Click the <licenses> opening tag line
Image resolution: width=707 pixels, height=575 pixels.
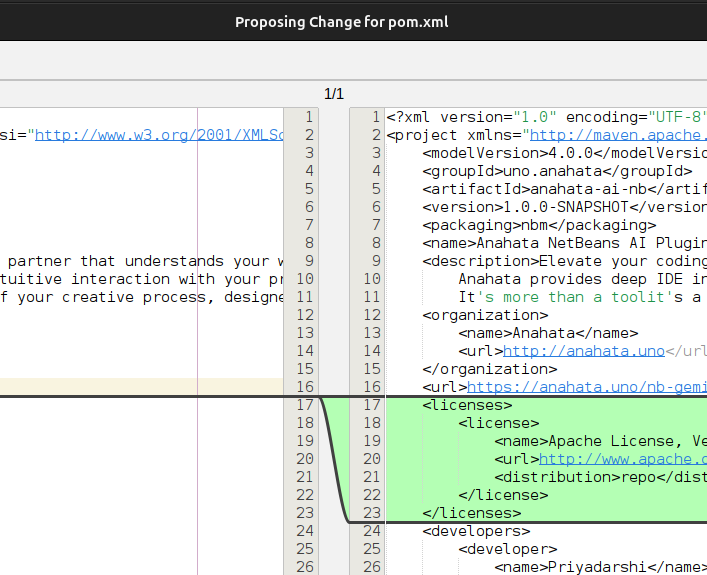[x=467, y=405]
